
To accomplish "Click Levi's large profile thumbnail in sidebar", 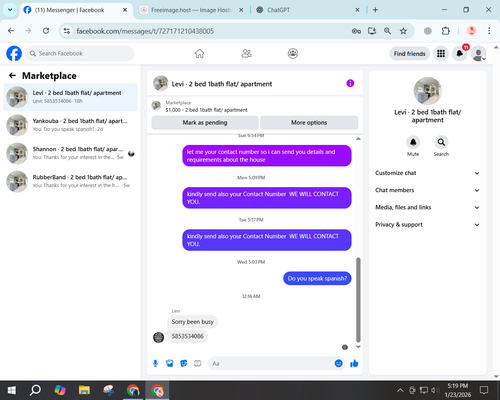I will (x=427, y=91).
